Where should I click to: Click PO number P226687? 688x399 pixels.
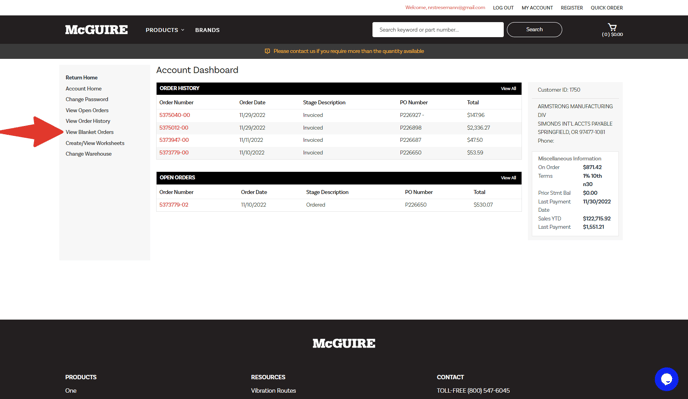(x=410, y=140)
